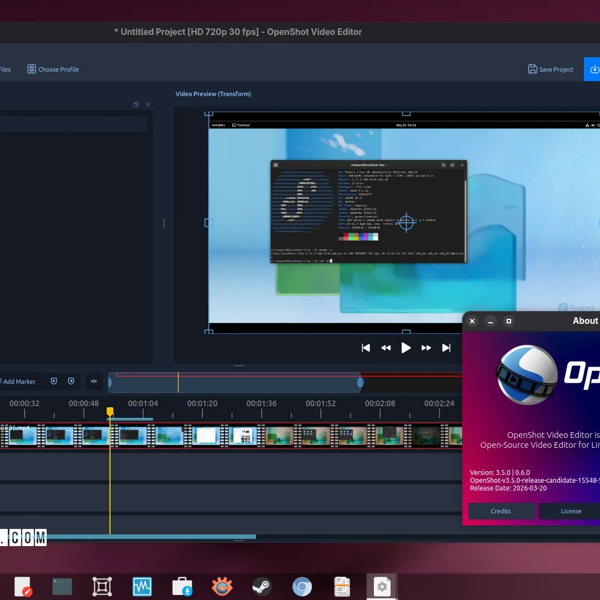Open the system monitor dock icon
This screenshot has width=600, height=600.
[142, 587]
